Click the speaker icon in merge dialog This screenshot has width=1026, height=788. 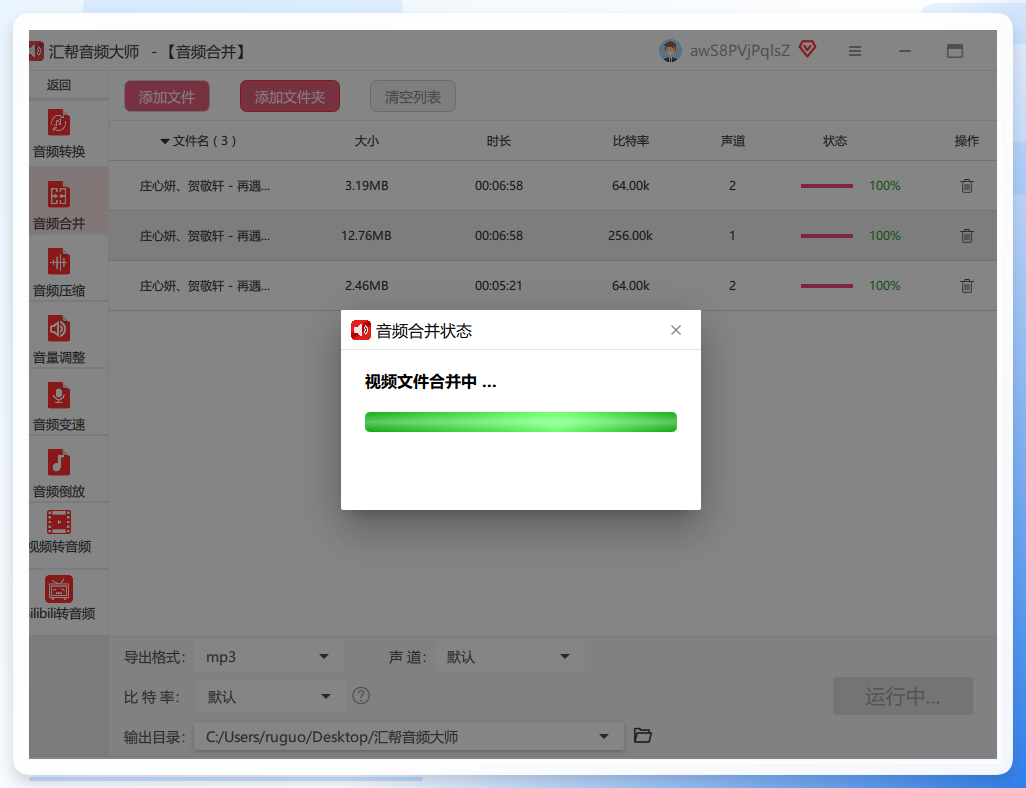361,331
